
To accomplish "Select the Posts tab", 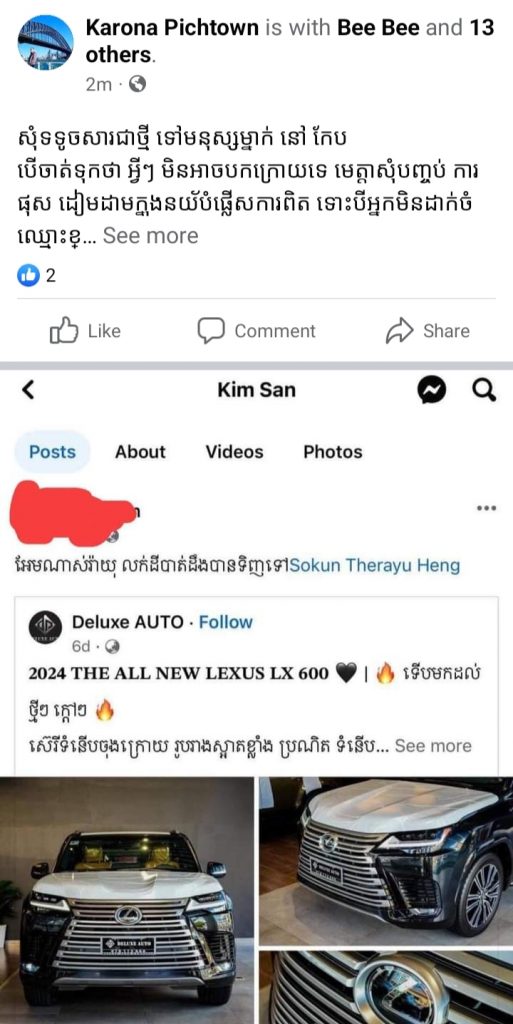I will (x=52, y=452).
